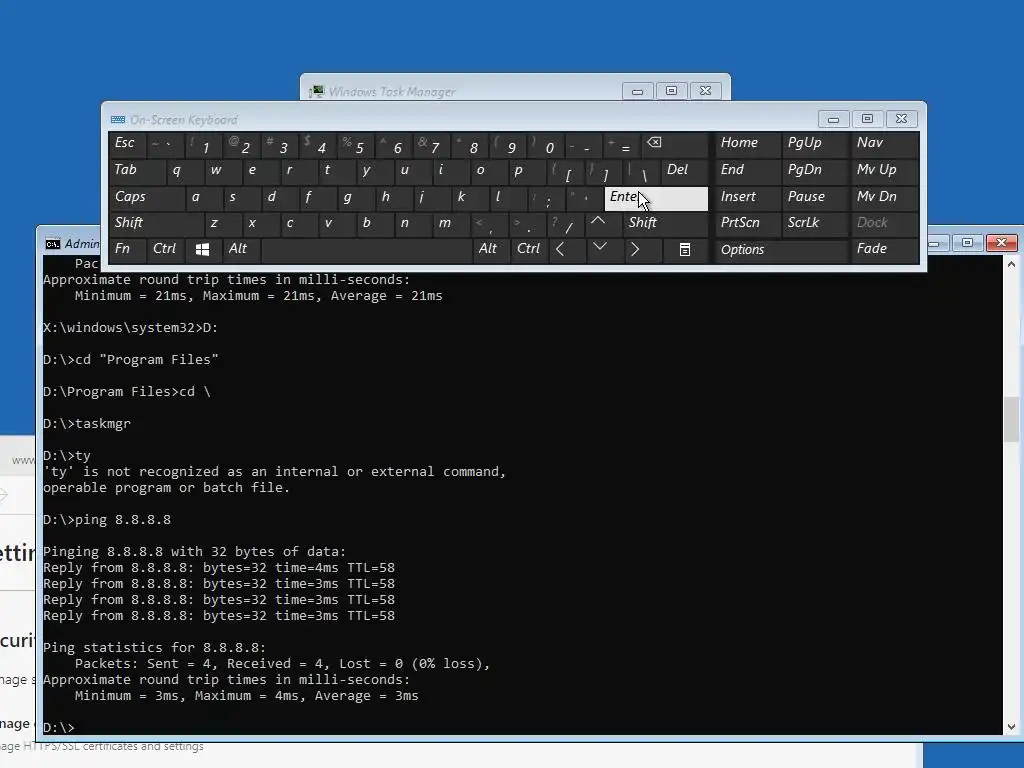The width and height of the screenshot is (1024, 768).
Task: Click command prompt scrollbar down arrow
Action: coord(1012,726)
